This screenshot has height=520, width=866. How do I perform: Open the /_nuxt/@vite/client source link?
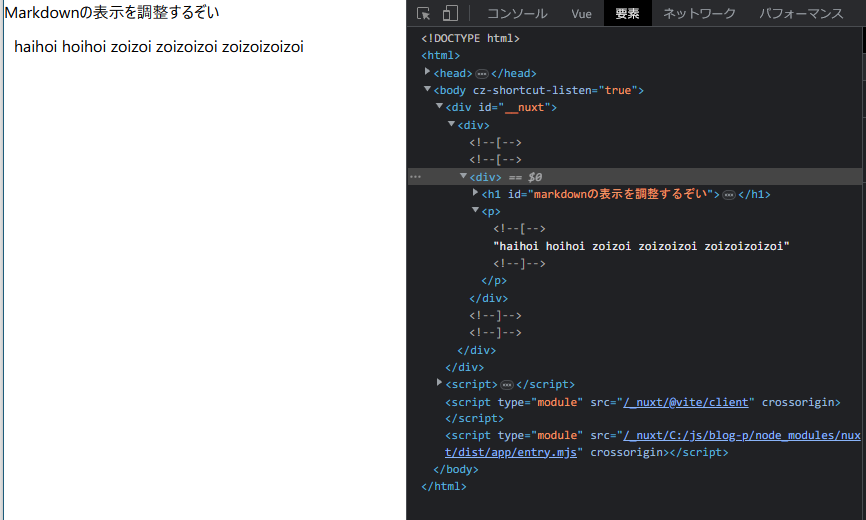tap(686, 402)
